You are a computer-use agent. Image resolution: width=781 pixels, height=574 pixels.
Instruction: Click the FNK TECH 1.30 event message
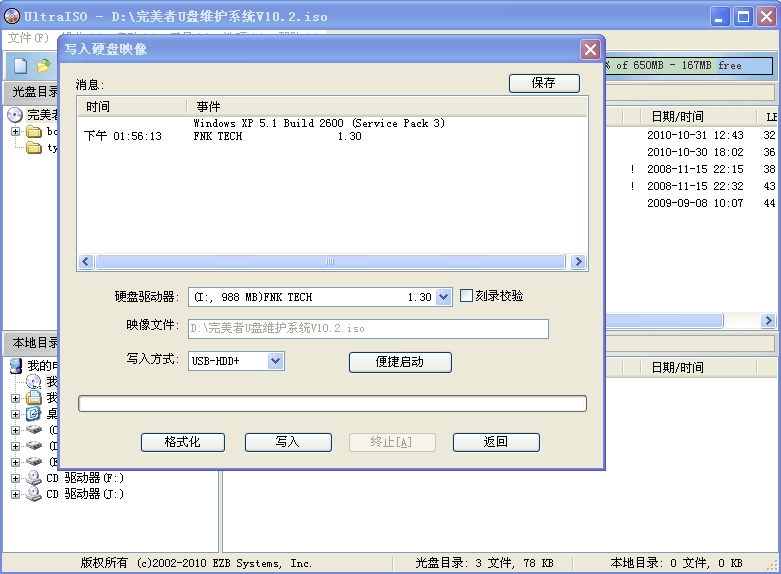coord(277,137)
